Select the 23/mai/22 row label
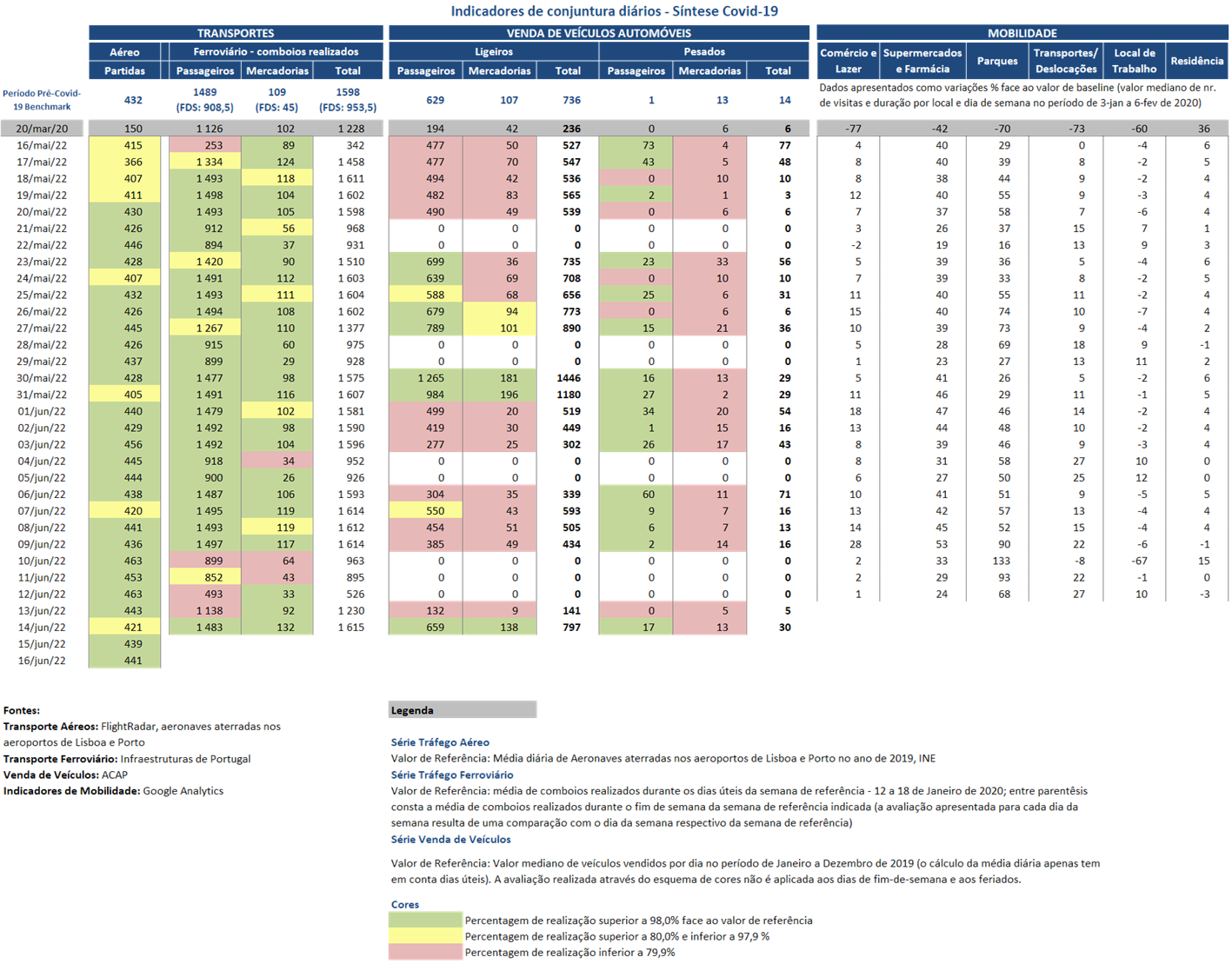This screenshot has width=1232, height=964. click(42, 262)
